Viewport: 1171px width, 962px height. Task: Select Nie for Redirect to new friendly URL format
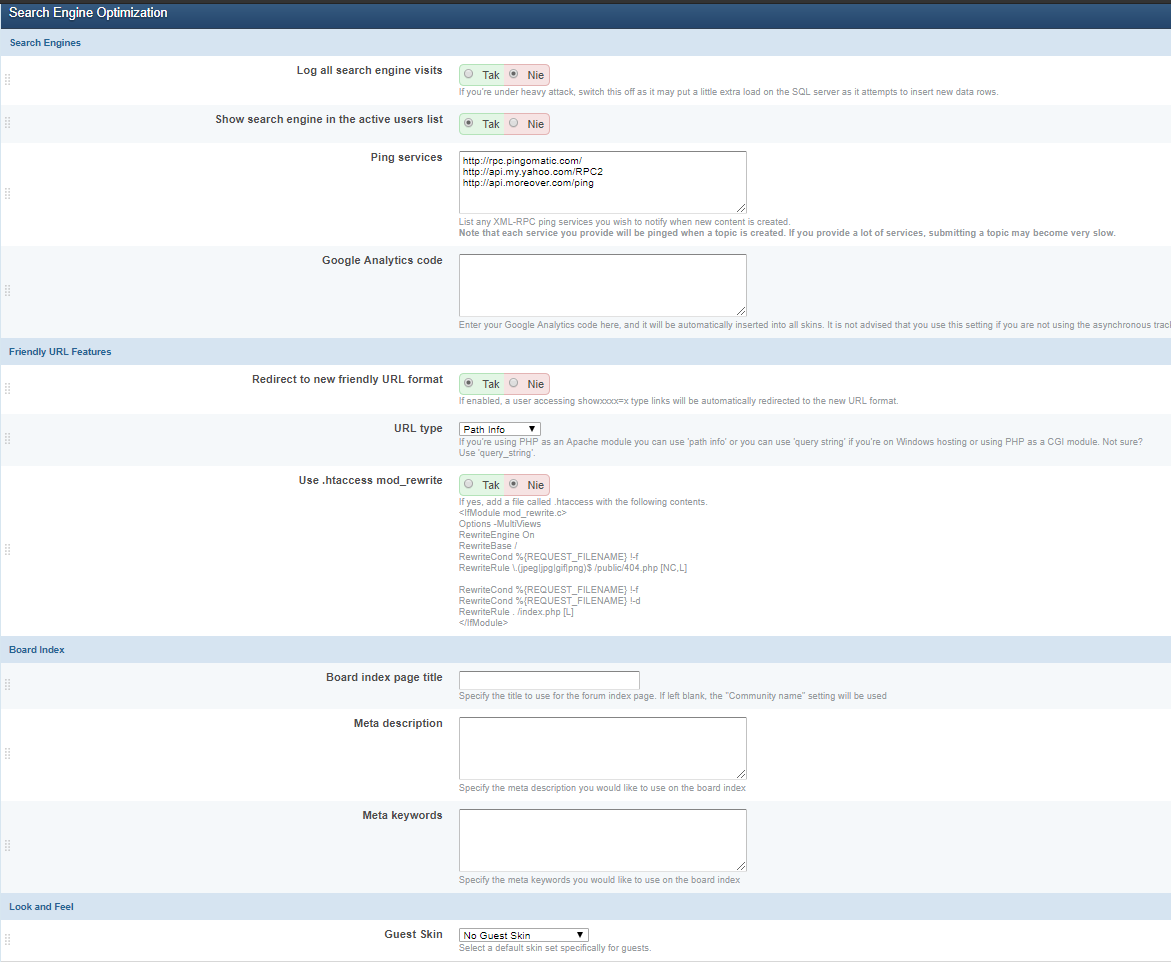[x=514, y=383]
